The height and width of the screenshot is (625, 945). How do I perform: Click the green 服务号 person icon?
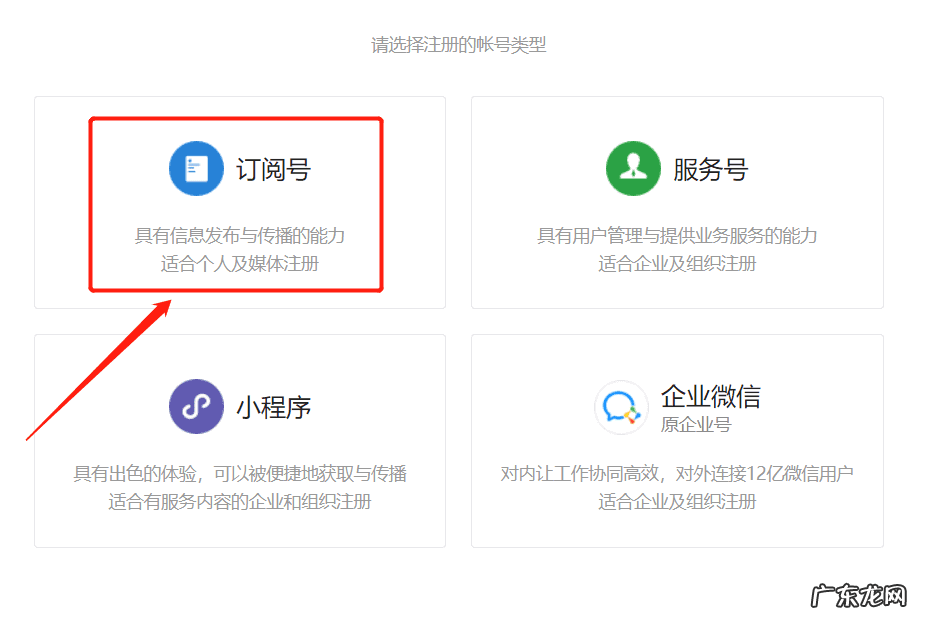coord(632,168)
